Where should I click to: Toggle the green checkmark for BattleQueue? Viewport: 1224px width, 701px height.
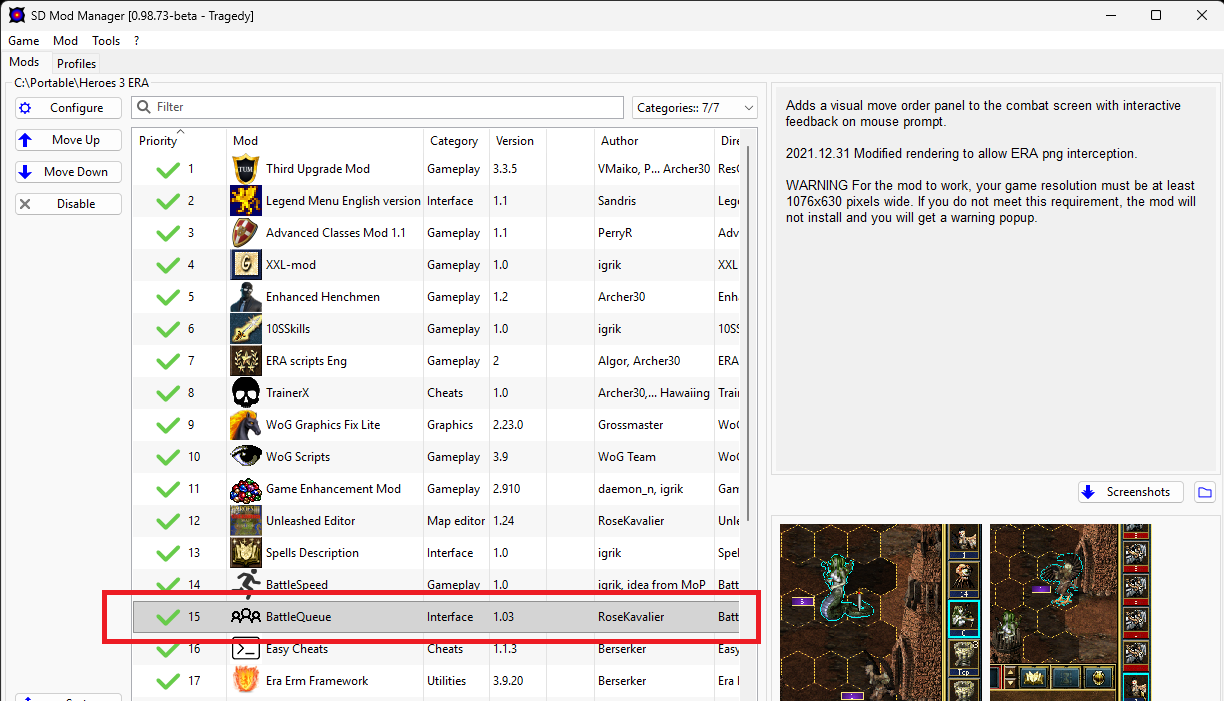[x=168, y=617]
